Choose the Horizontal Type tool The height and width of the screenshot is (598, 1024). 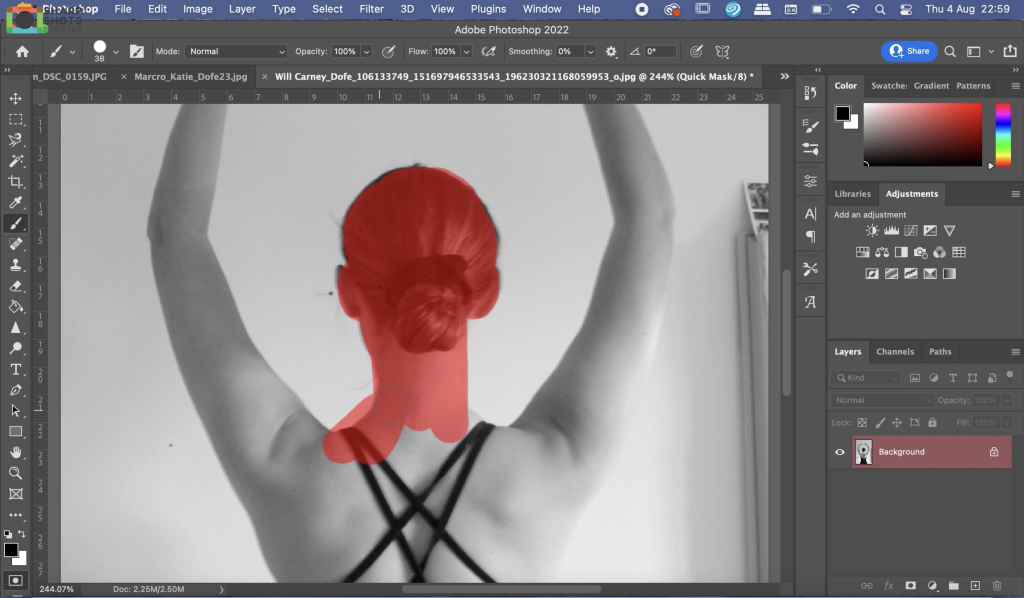click(x=16, y=369)
